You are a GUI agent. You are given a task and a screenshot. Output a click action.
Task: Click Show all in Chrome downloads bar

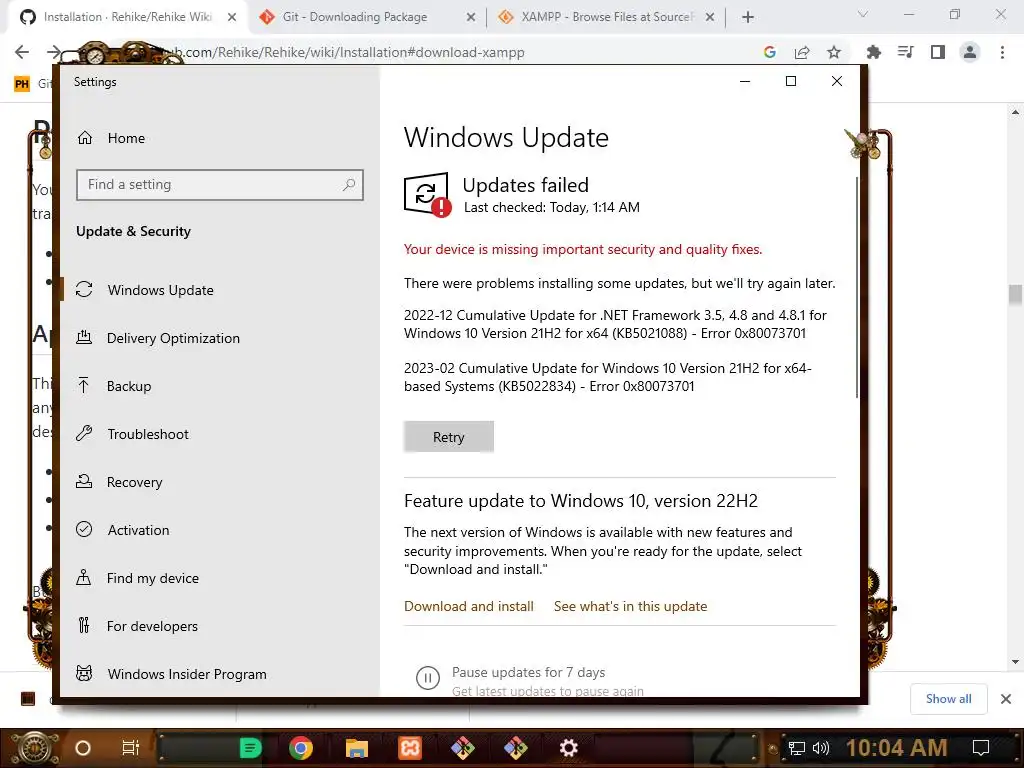click(949, 699)
